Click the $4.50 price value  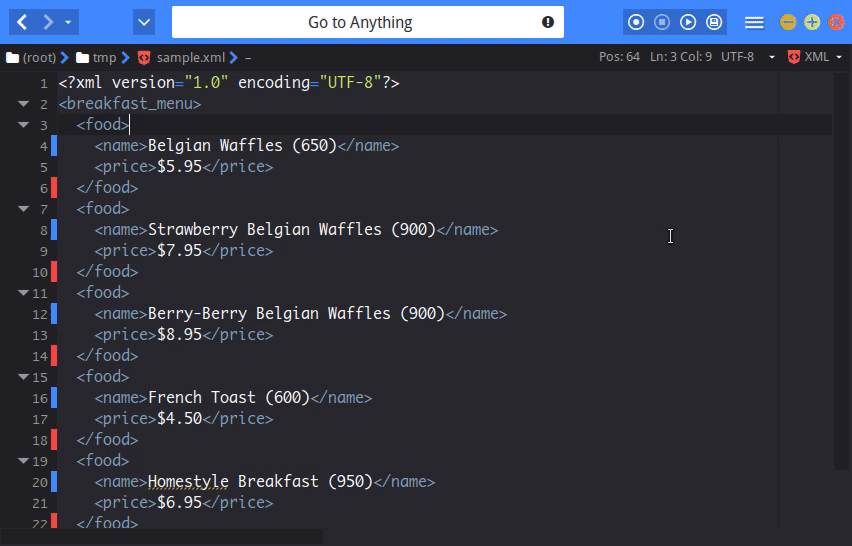click(179, 418)
